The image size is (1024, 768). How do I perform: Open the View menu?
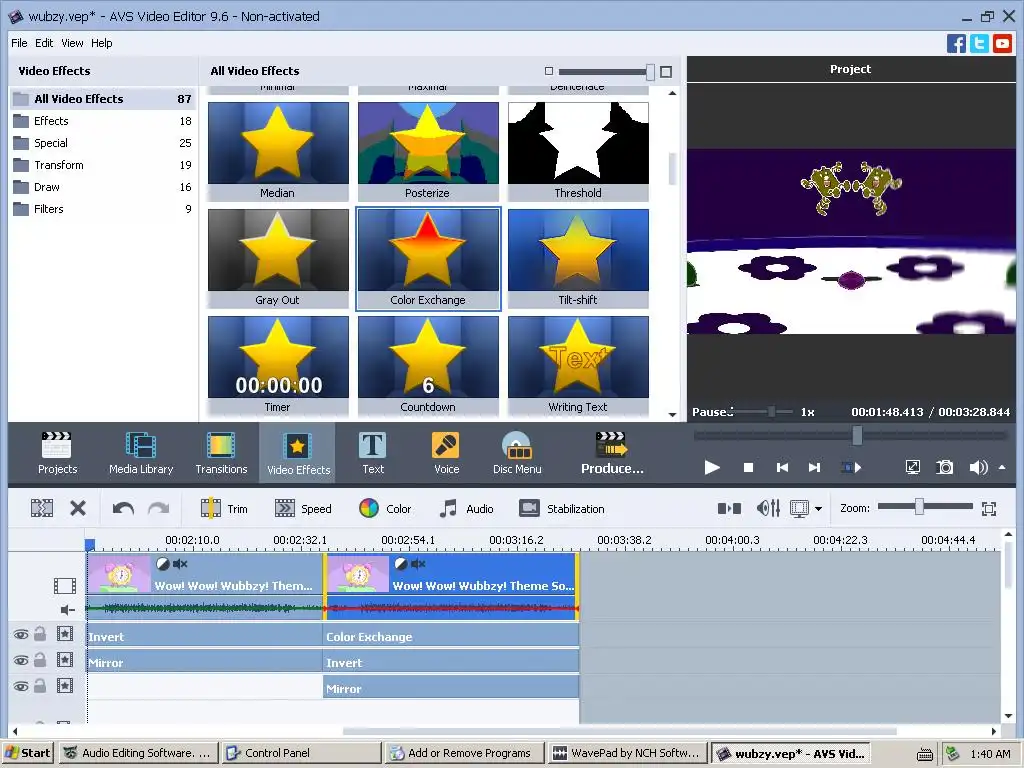coord(72,43)
